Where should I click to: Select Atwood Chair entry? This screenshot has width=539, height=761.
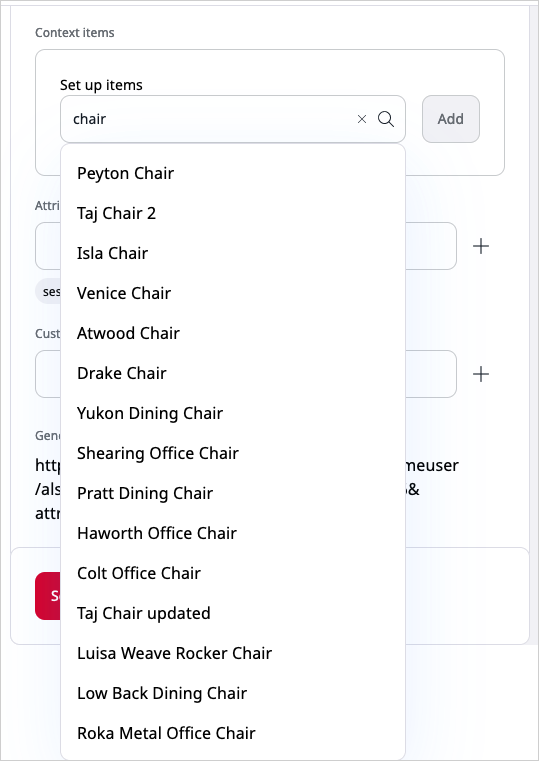(233, 333)
